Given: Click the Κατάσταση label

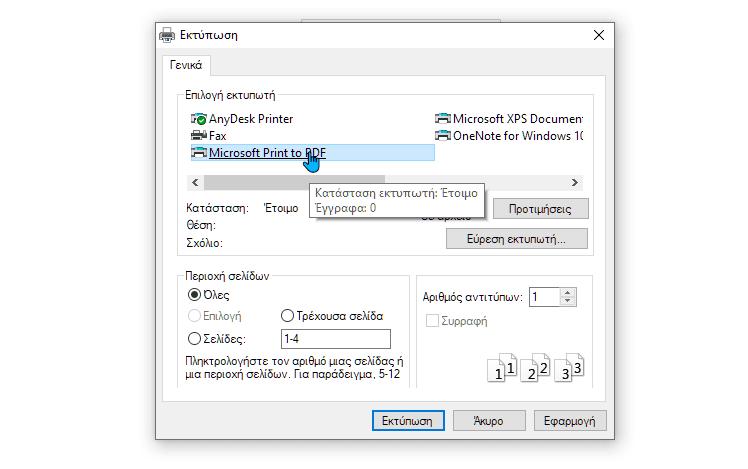Looking at the screenshot, I should point(218,208).
